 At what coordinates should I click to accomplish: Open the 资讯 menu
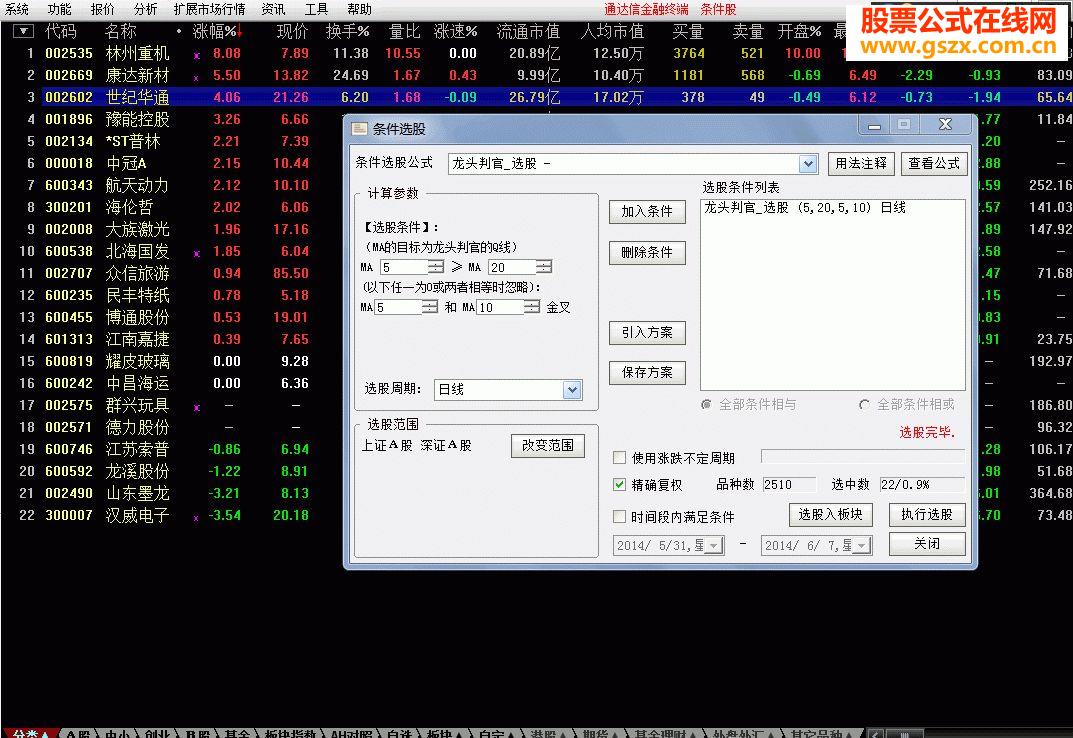coord(274,9)
